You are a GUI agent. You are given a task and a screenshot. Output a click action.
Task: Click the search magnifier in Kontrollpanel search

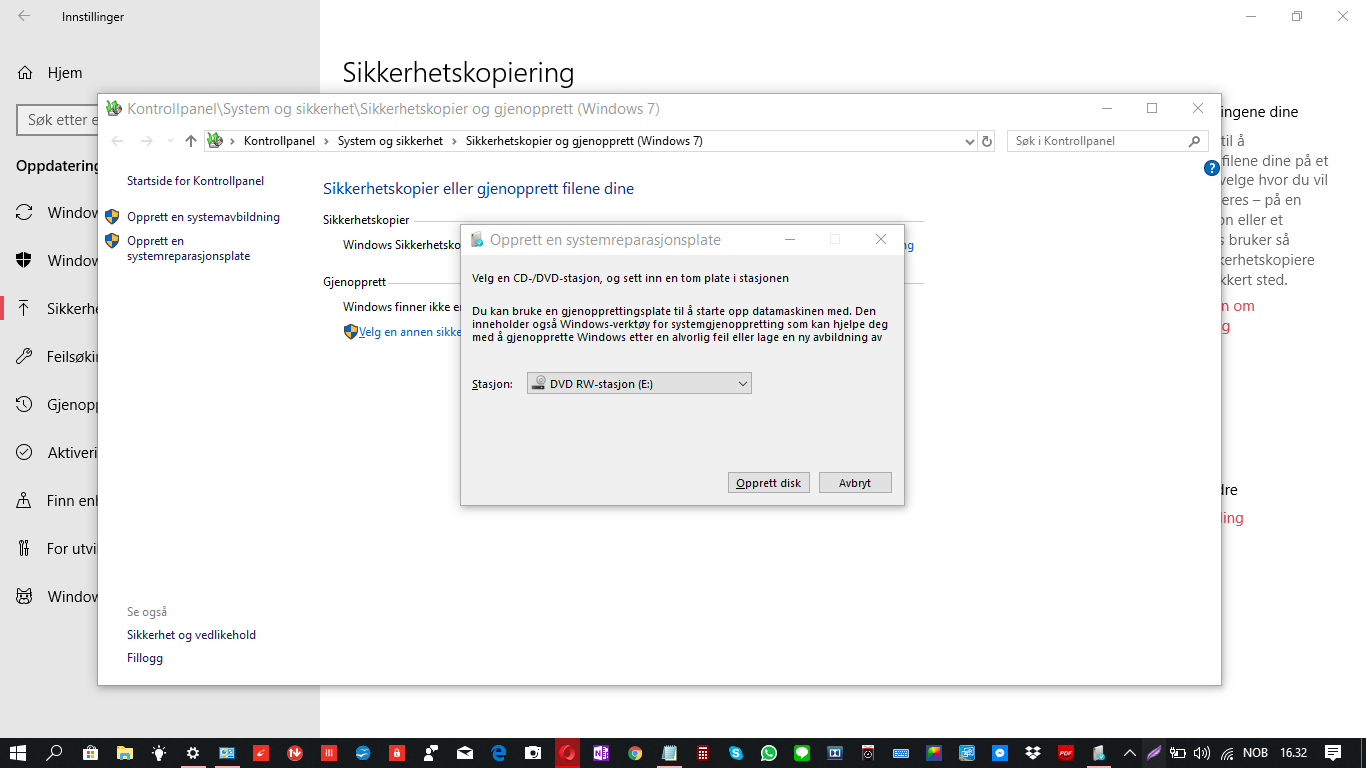[1194, 141]
